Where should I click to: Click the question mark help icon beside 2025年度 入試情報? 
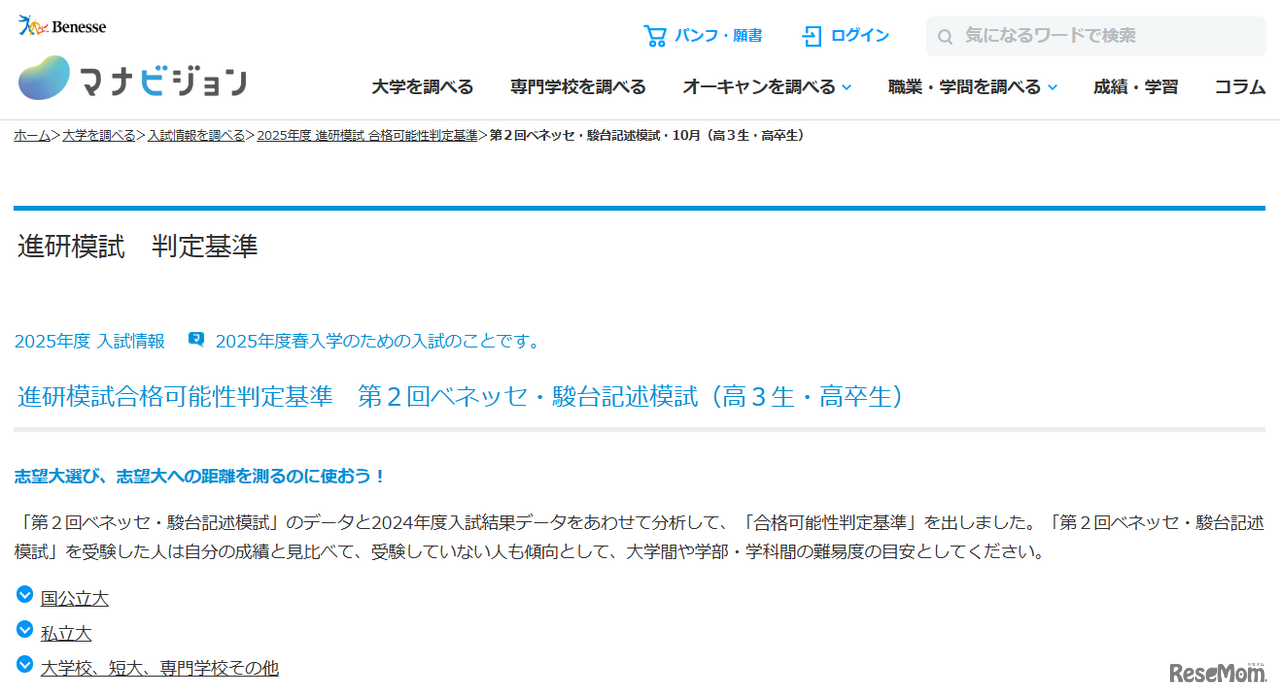(x=195, y=339)
